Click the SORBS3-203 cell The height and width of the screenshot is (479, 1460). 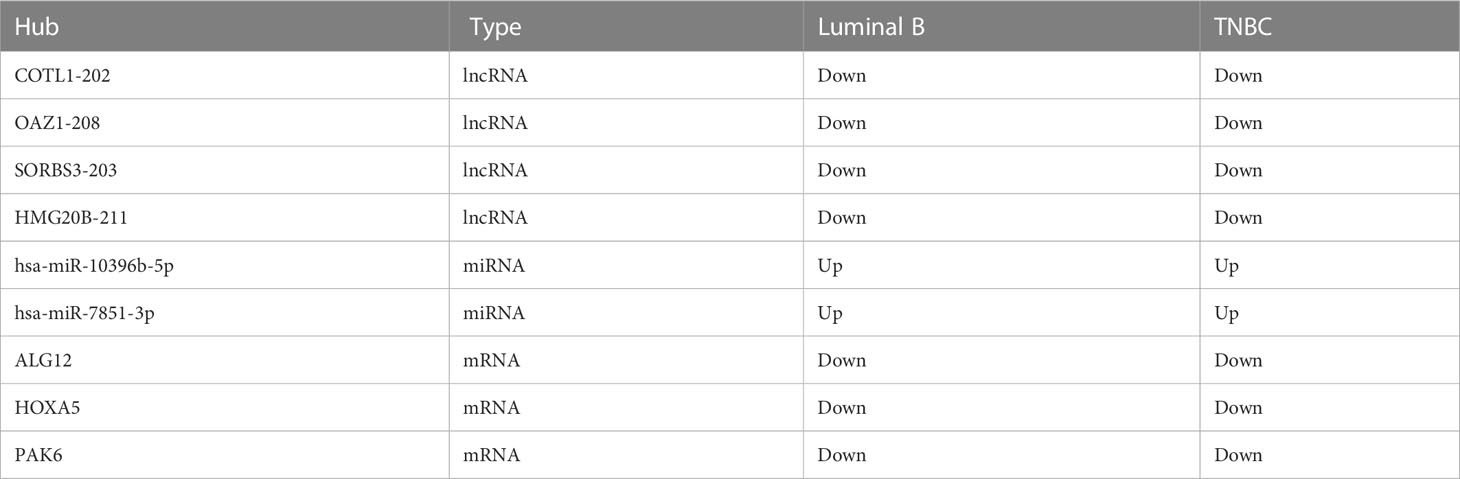tap(66, 171)
